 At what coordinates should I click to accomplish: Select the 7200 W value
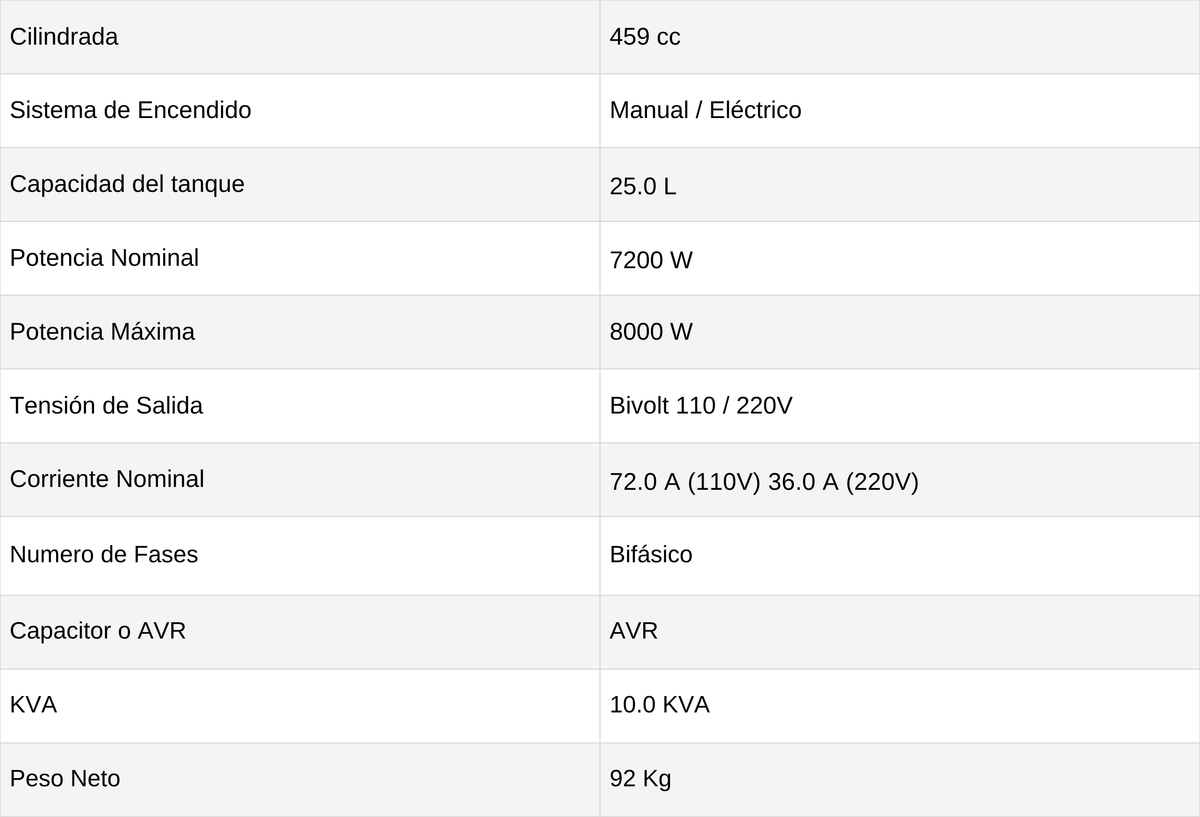coord(651,260)
